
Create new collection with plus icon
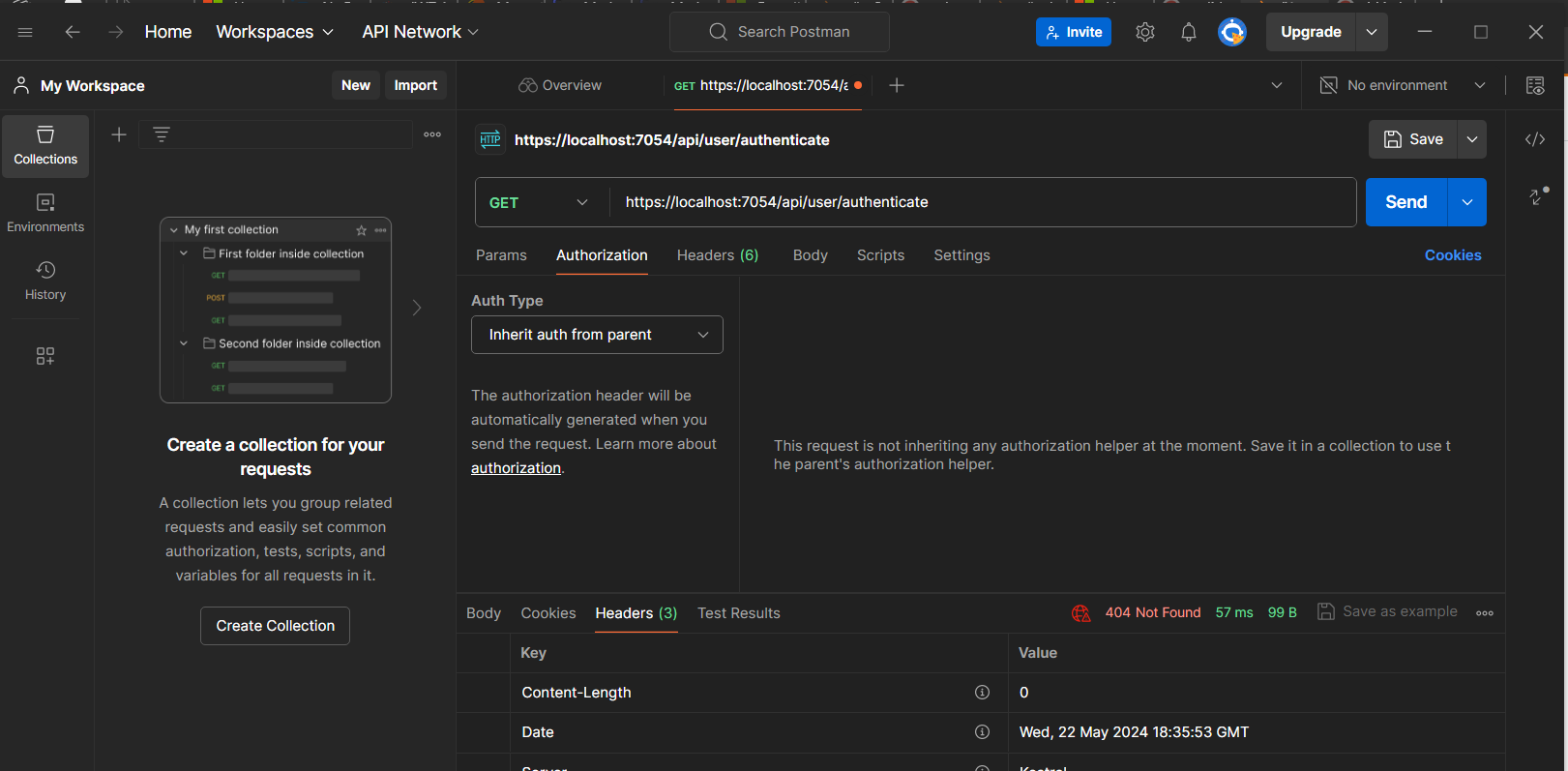pyautogui.click(x=119, y=134)
